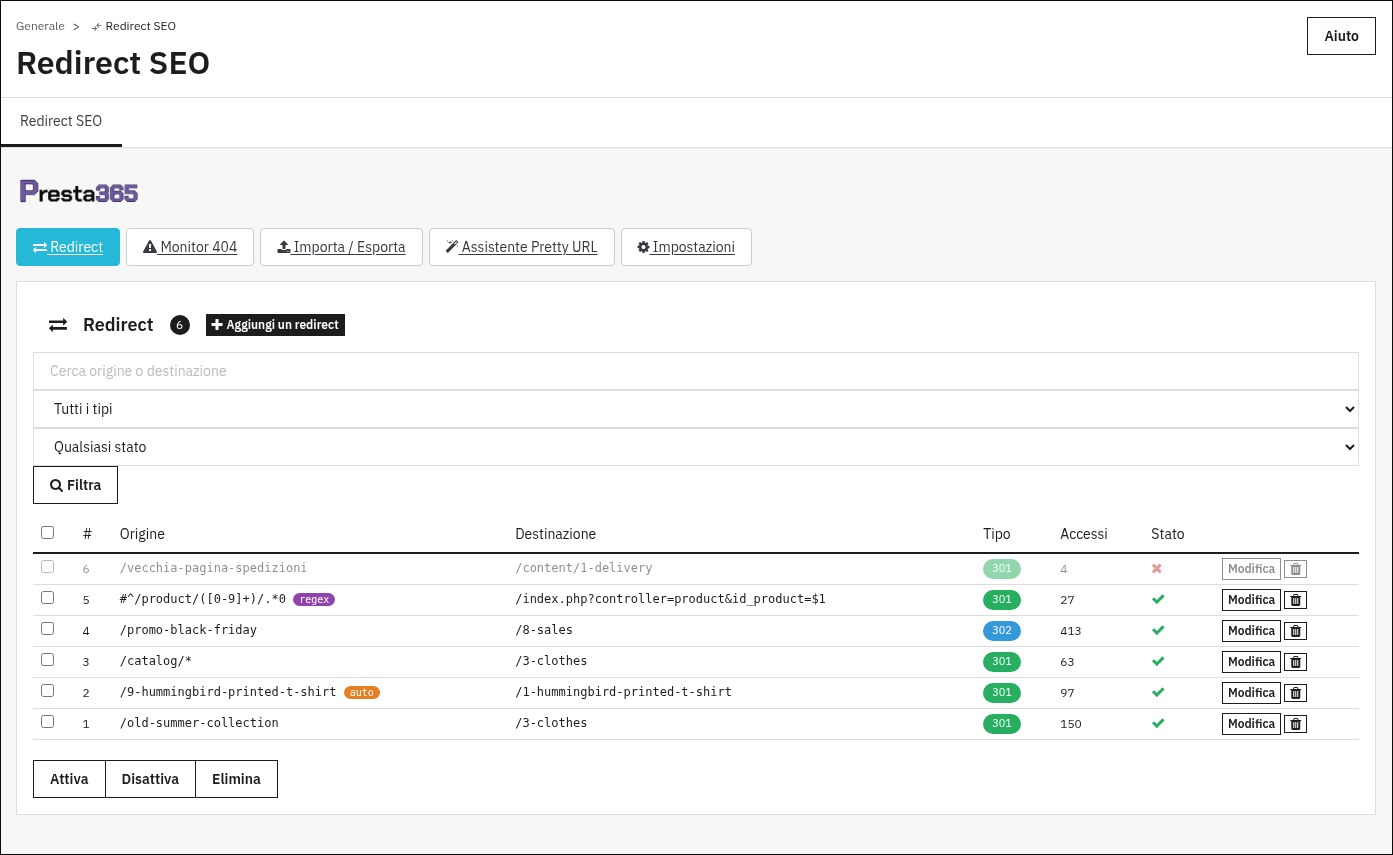Open the 'Qualsiasi stato' status dropdown
1393x855 pixels.
click(x=696, y=447)
